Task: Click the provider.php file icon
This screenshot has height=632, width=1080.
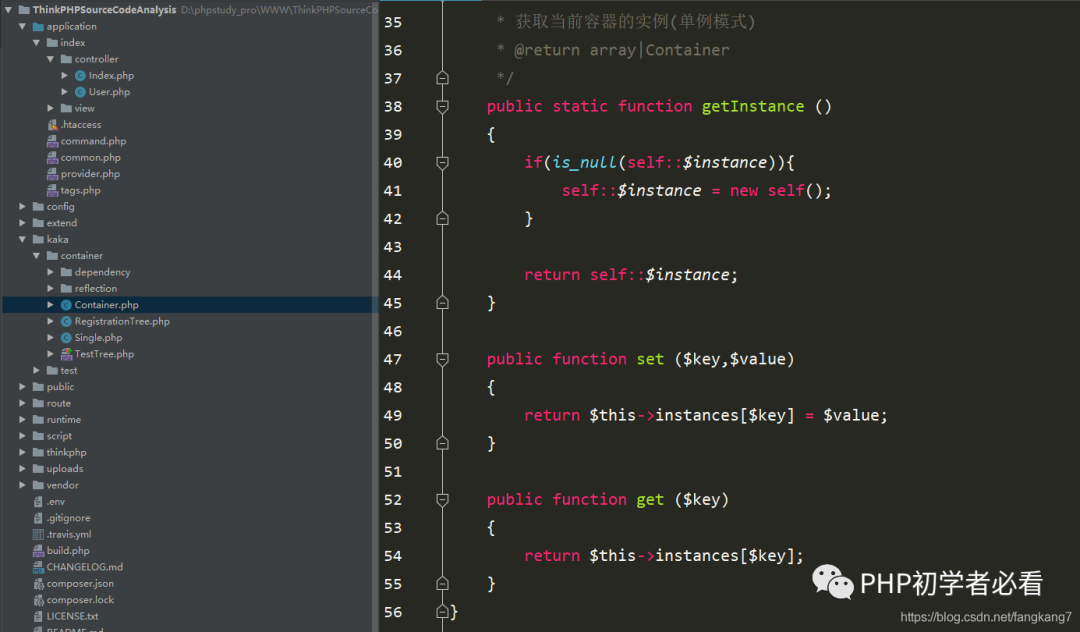Action: pos(52,174)
